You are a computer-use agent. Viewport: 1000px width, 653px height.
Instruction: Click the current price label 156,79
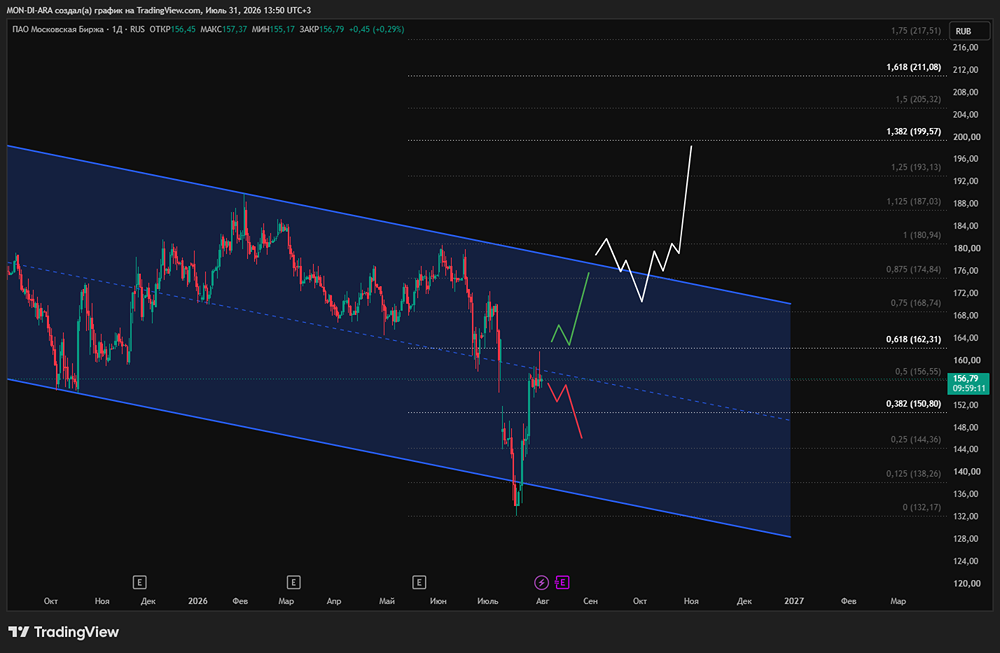[969, 383]
